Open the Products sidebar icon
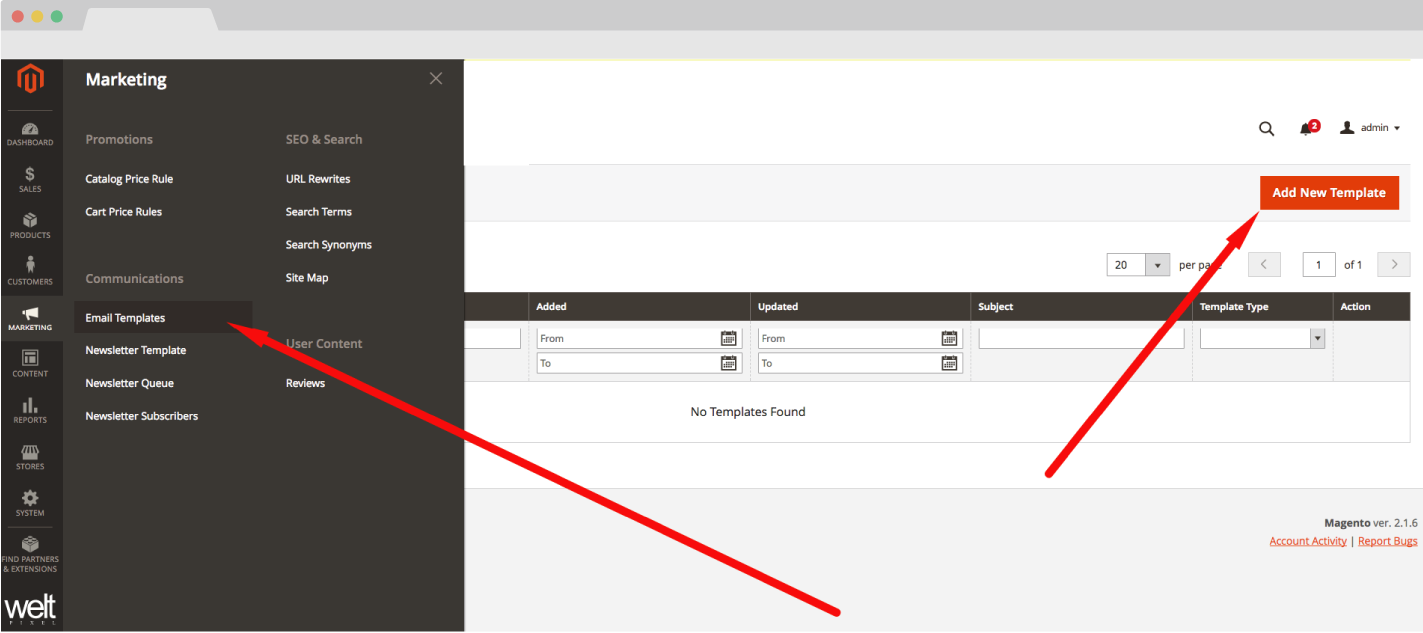Viewport: 1423px width, 633px height. (x=30, y=226)
